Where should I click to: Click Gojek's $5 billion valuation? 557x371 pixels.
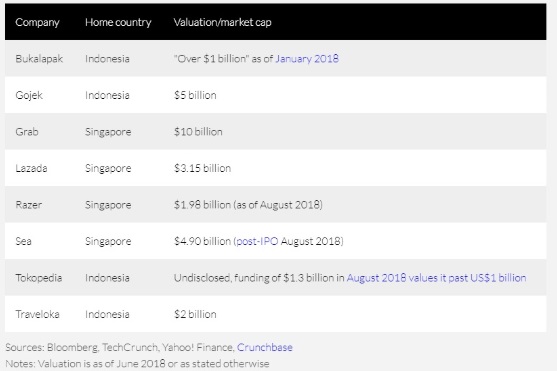[x=195, y=95]
